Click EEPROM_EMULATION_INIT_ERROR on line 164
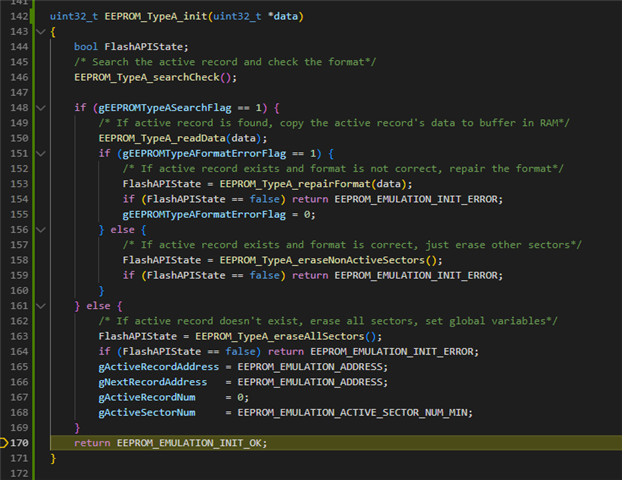The height and width of the screenshot is (480, 622). [394, 352]
